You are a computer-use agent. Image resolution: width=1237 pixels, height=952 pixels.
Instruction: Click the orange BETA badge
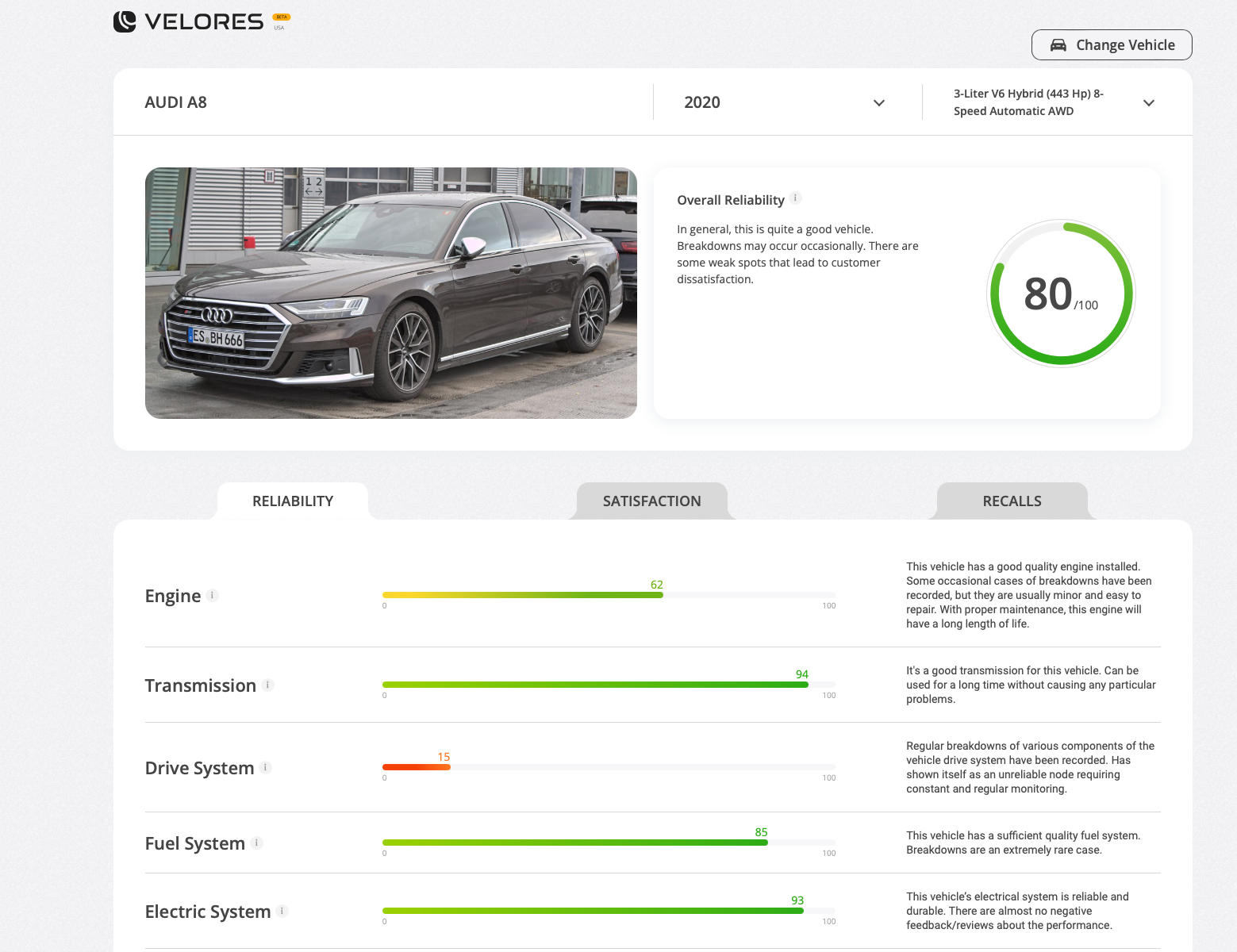click(x=282, y=17)
